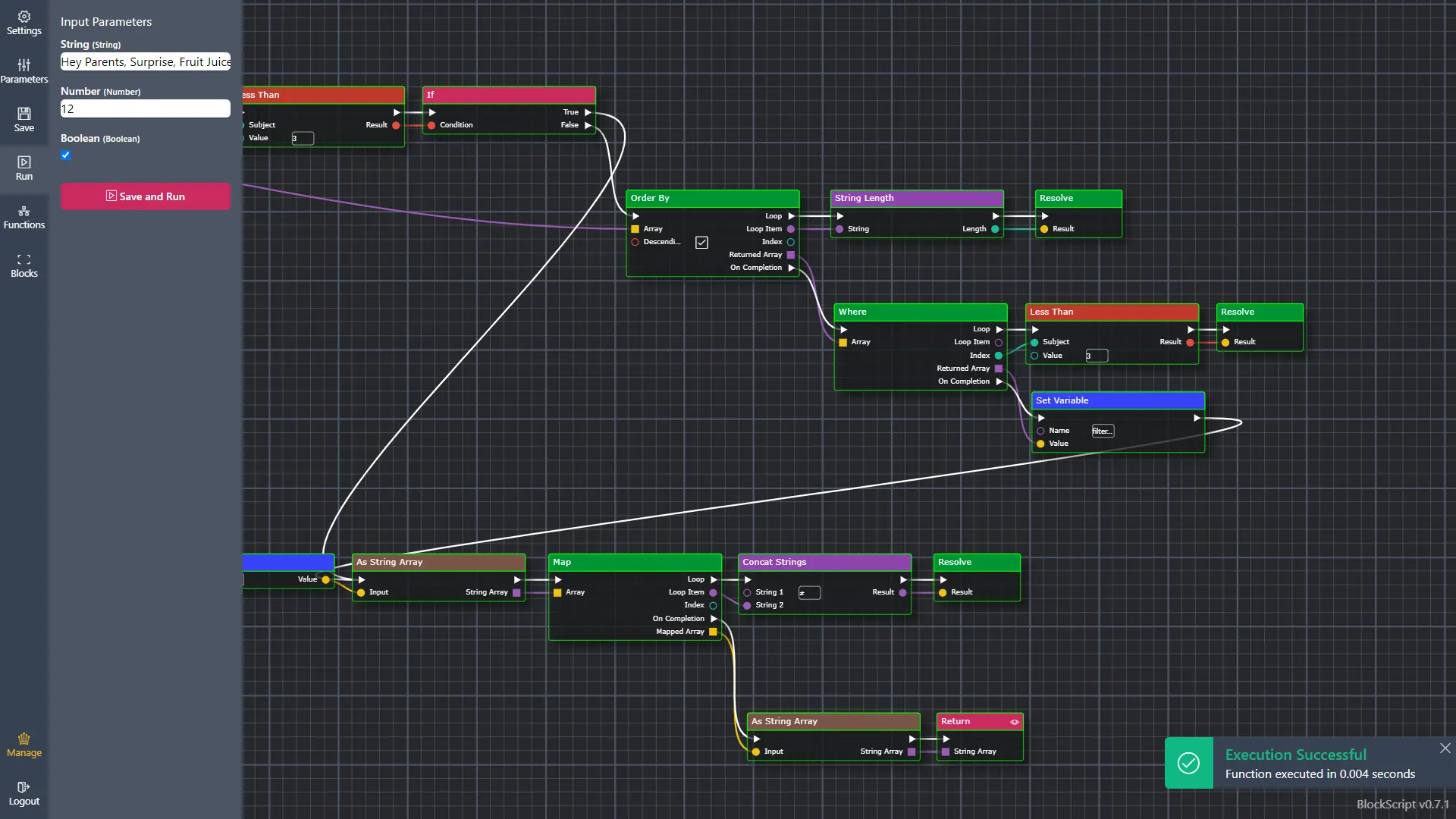
Task: Click the eye icon on Return block
Action: (x=1015, y=722)
